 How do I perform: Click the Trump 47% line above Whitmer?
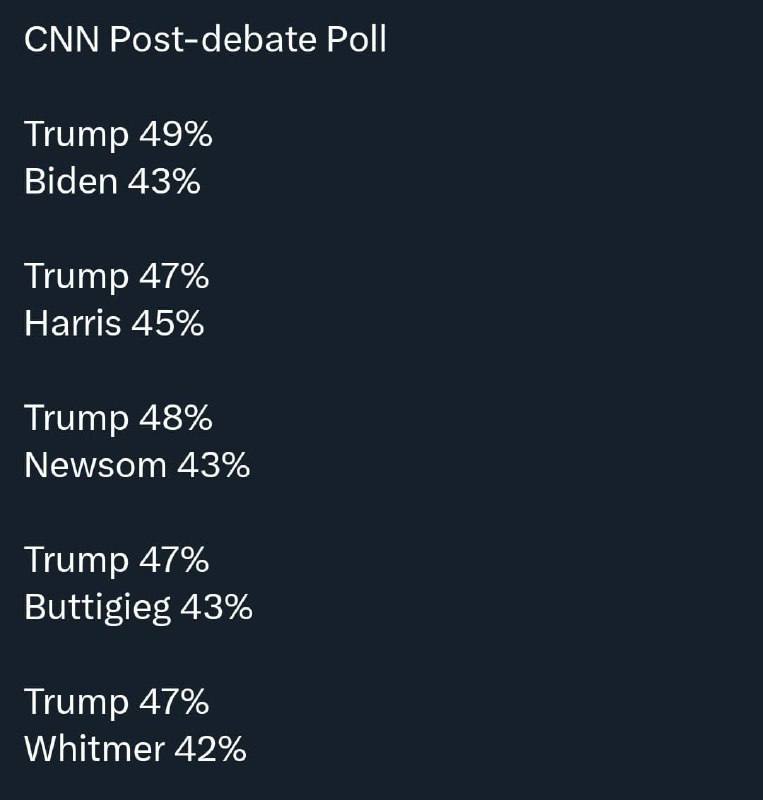[x=116, y=702]
